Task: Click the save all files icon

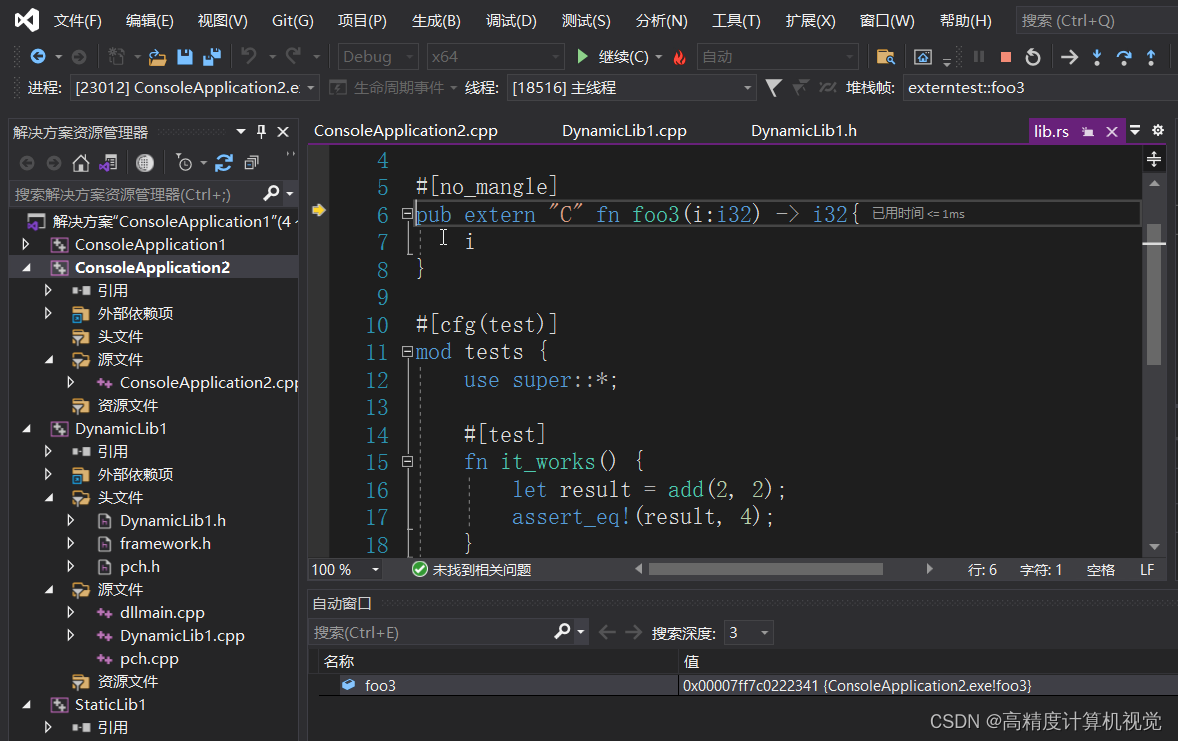Action: (x=212, y=56)
